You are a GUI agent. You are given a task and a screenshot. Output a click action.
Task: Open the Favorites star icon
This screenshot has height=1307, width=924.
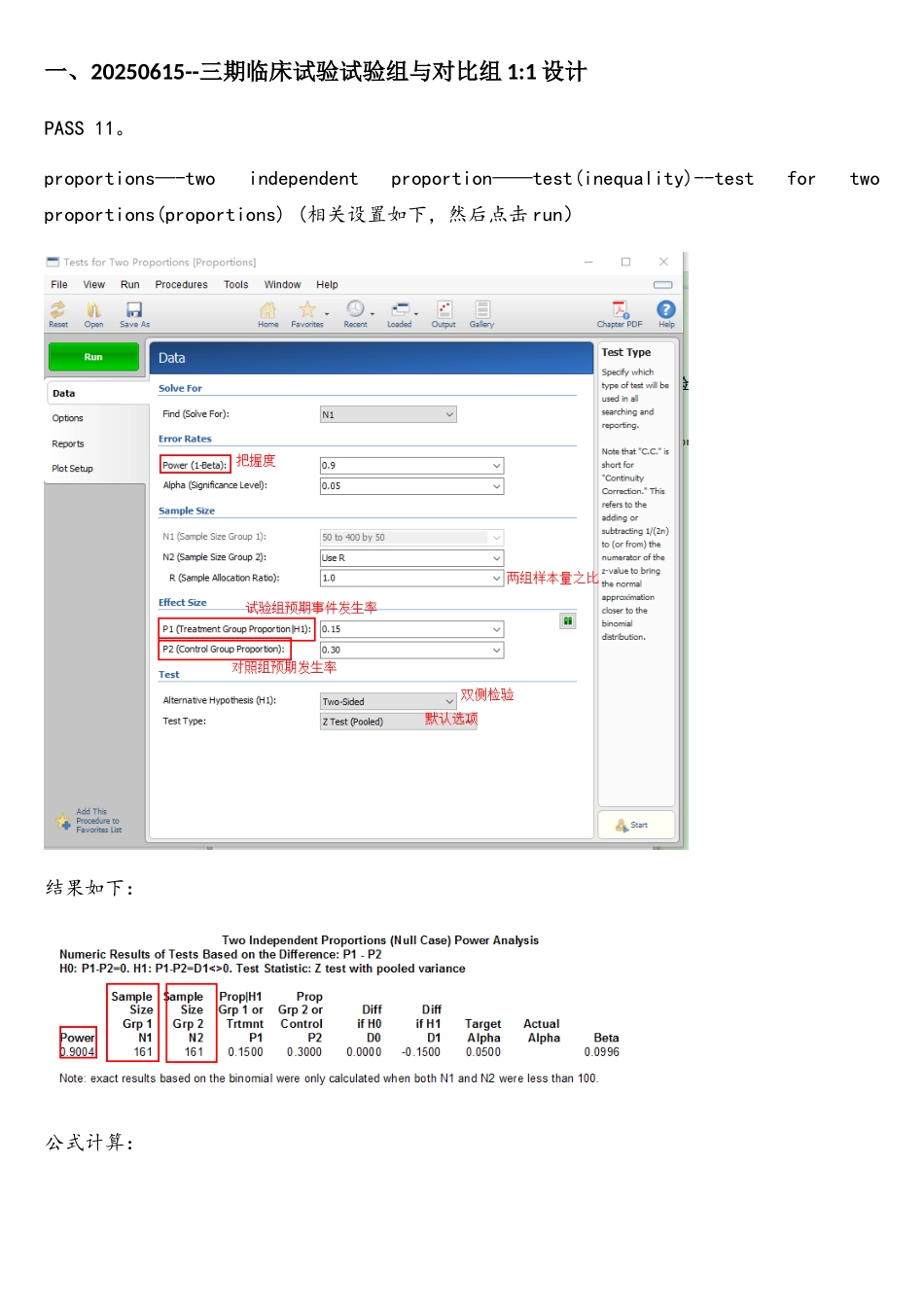coord(307,314)
